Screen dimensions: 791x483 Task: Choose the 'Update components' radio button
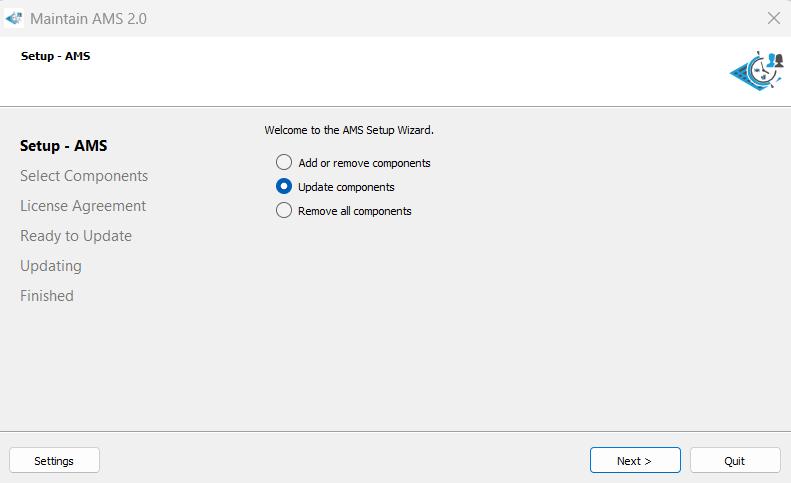[284, 186]
